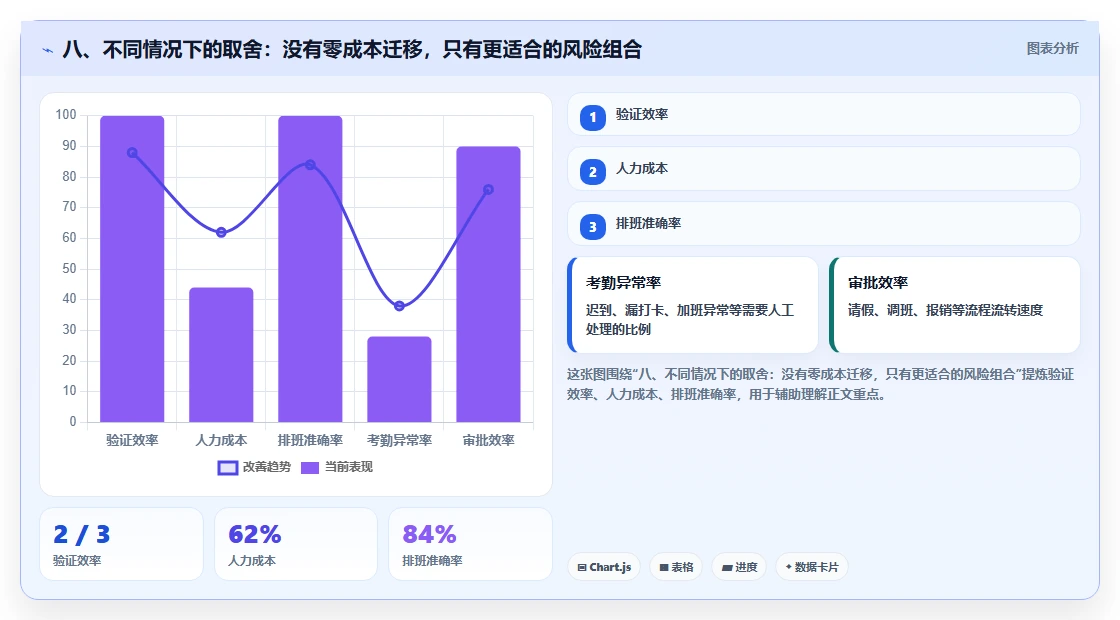The height and width of the screenshot is (620, 1120).
Task: Select the 进度 tag chip
Action: pos(739,567)
